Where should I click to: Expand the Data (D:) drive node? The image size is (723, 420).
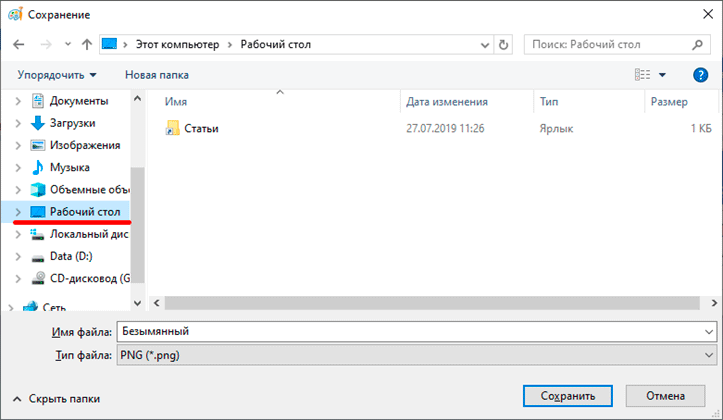click(18, 256)
